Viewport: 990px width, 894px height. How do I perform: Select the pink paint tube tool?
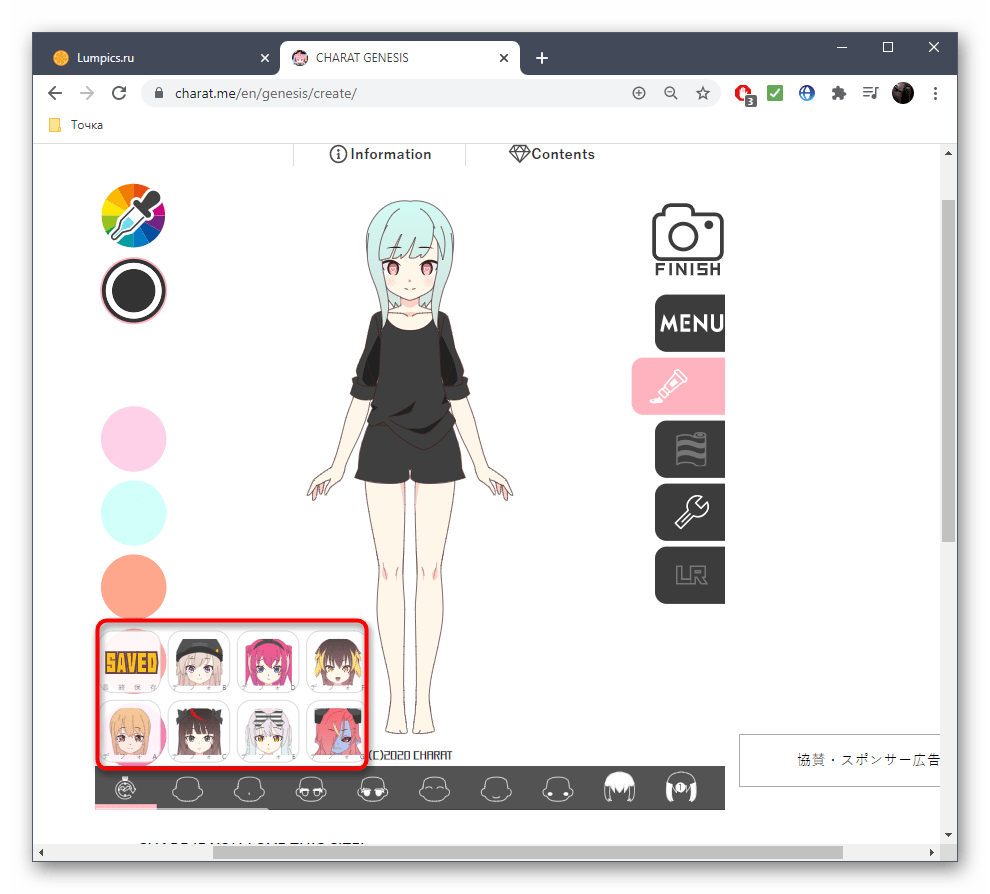(678, 386)
